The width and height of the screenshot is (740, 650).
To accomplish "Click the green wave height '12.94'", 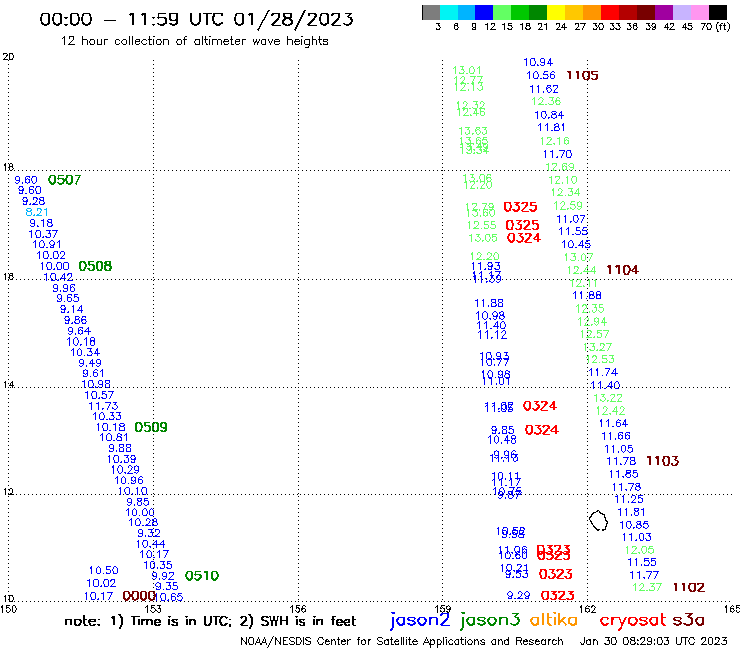I will [592, 322].
